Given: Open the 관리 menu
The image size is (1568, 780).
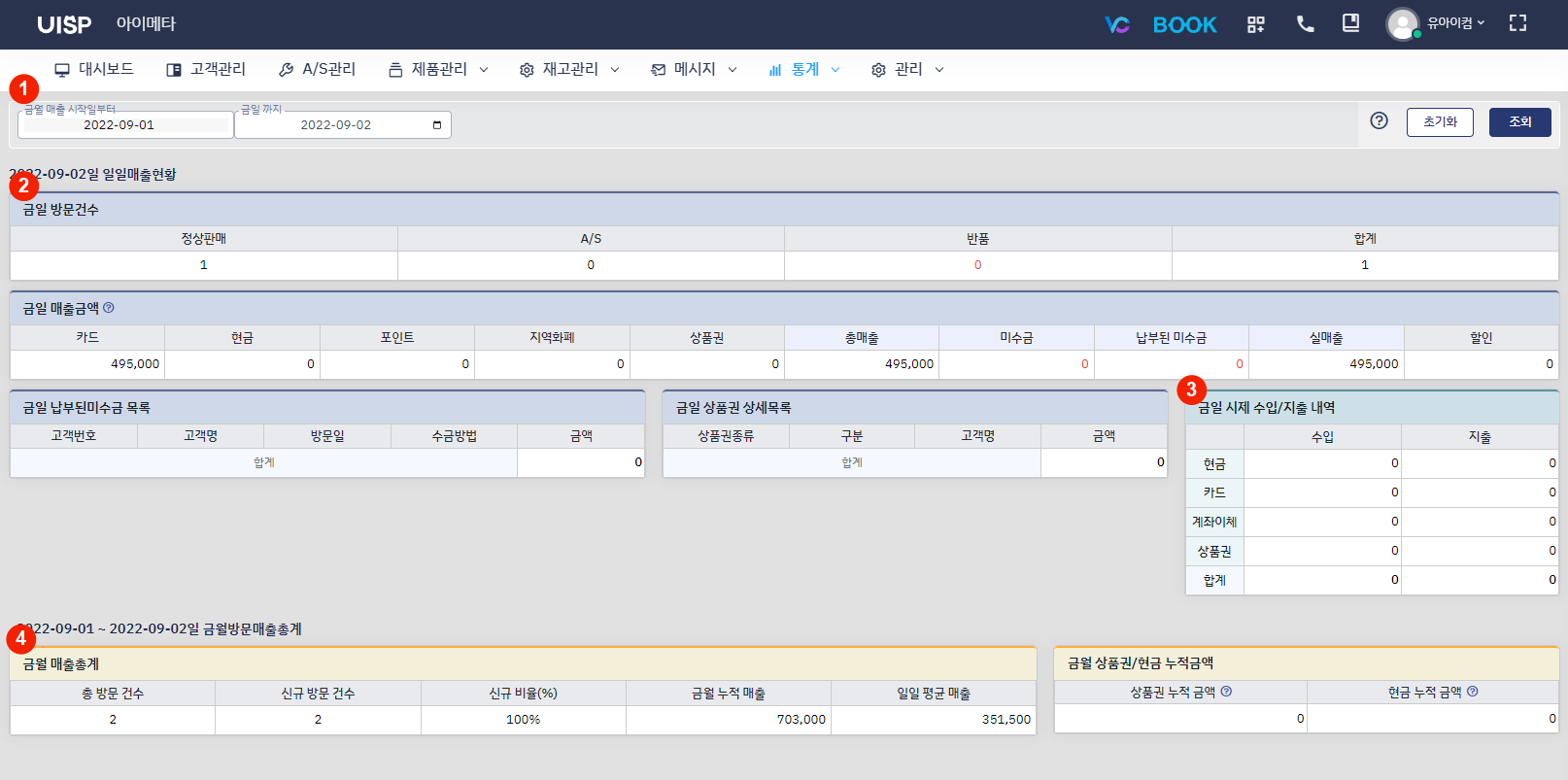Looking at the screenshot, I should (x=907, y=70).
